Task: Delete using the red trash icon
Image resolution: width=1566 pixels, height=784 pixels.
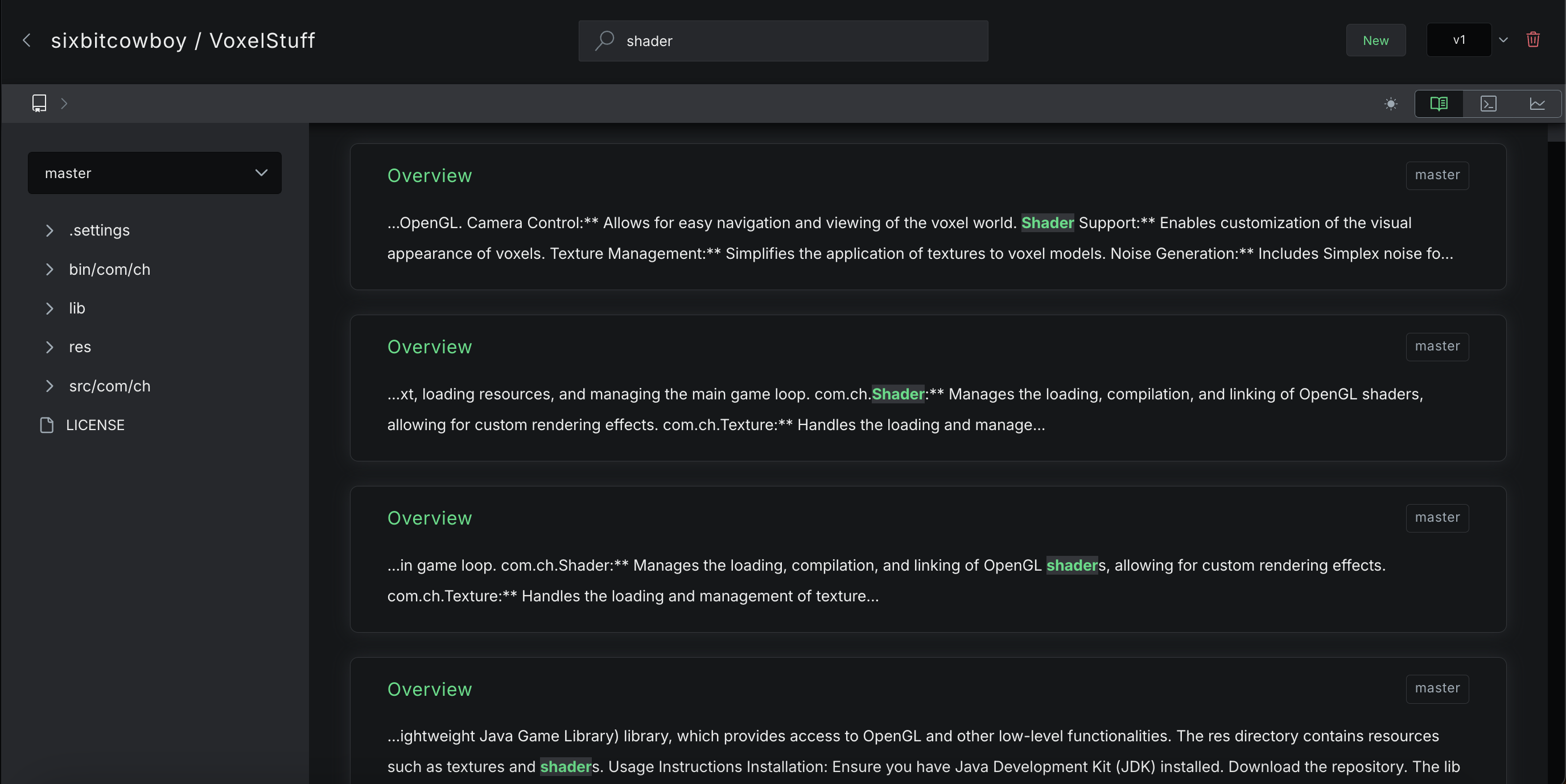Action: point(1533,39)
